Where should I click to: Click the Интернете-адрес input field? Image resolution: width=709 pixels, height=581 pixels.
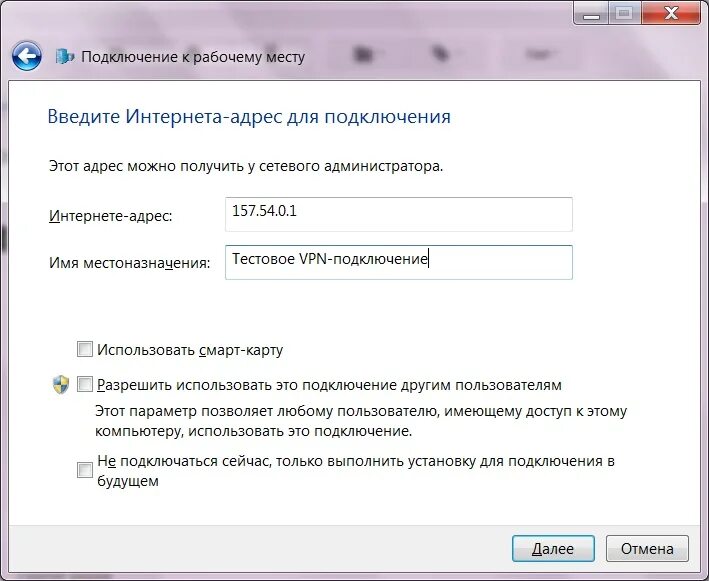coord(399,214)
